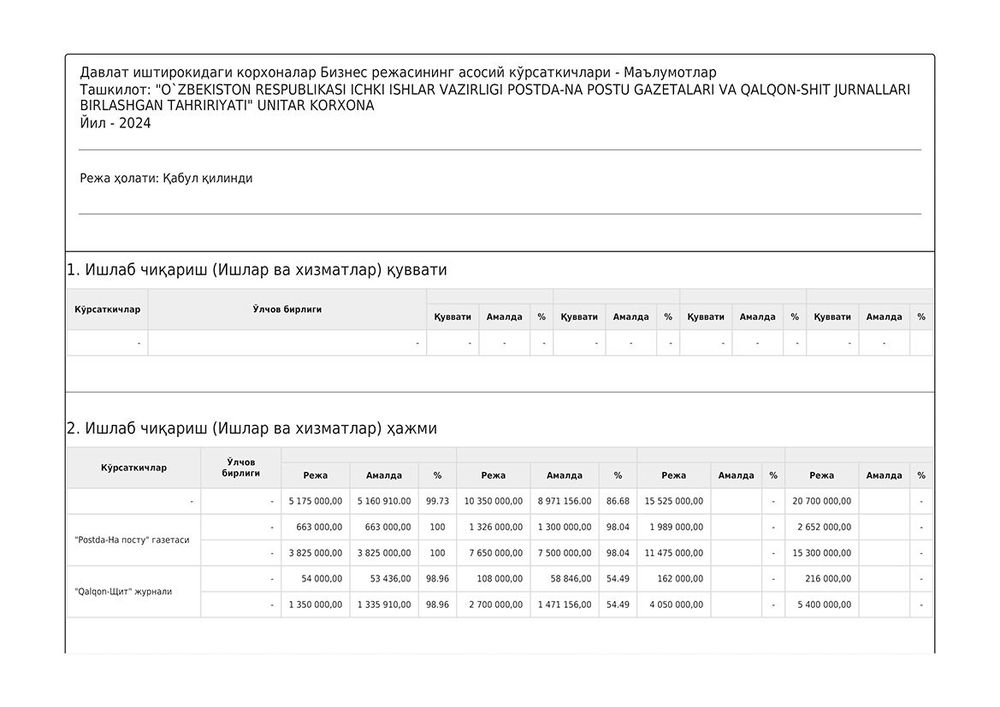Click the 'Режа ҳолати: Қабул қилинди' status text
Image resolution: width=1000 pixels, height=707 pixels.
[x=166, y=179]
